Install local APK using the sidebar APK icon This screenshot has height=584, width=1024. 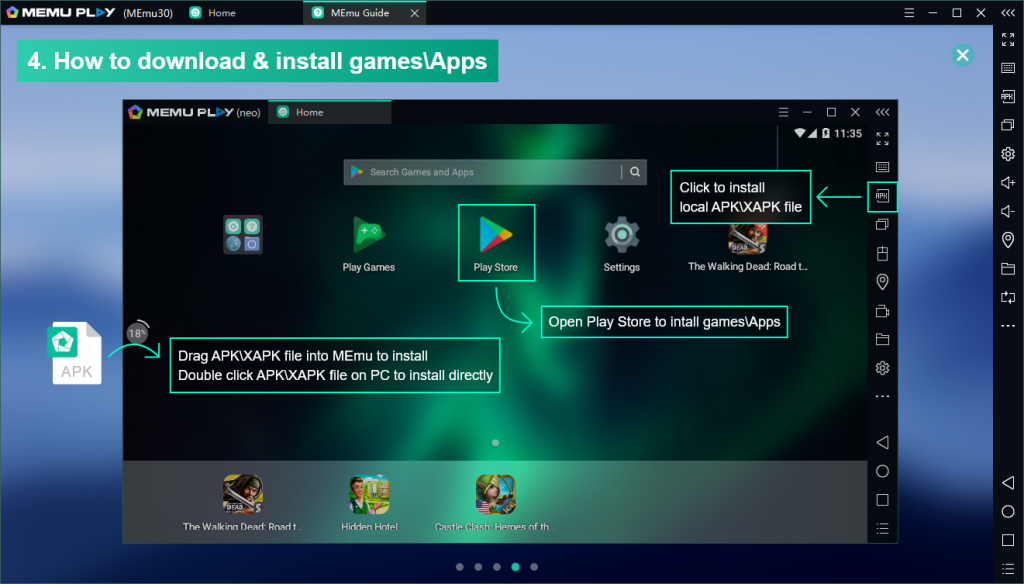point(1008,97)
